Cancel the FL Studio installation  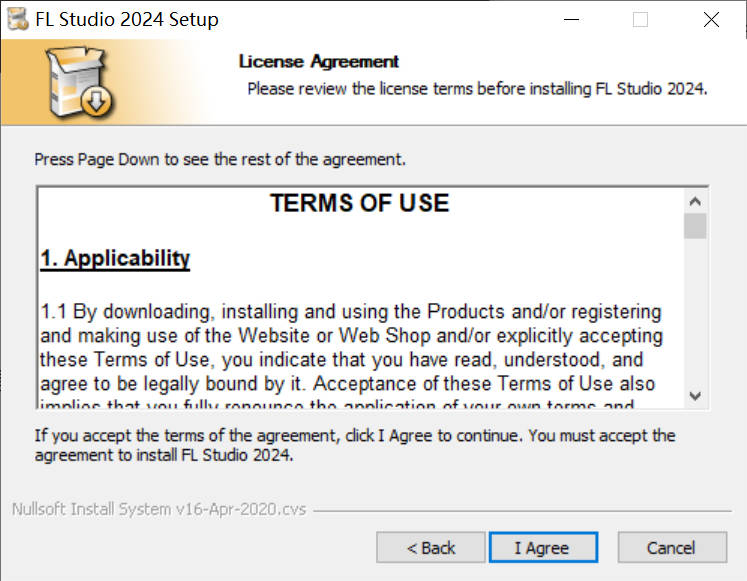[671, 547]
